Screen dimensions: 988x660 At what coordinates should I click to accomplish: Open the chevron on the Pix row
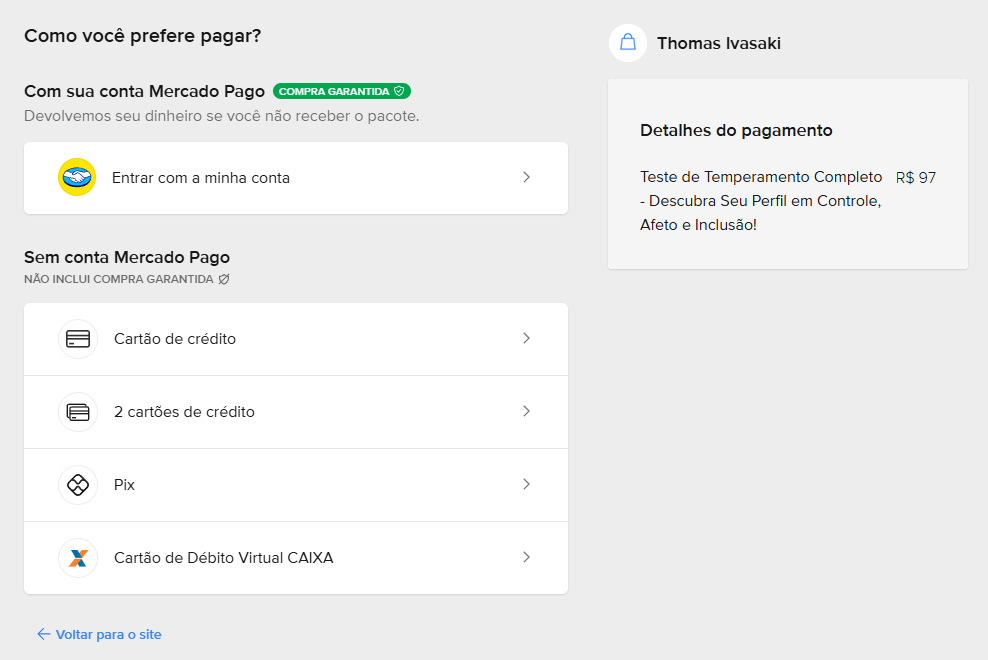click(527, 485)
